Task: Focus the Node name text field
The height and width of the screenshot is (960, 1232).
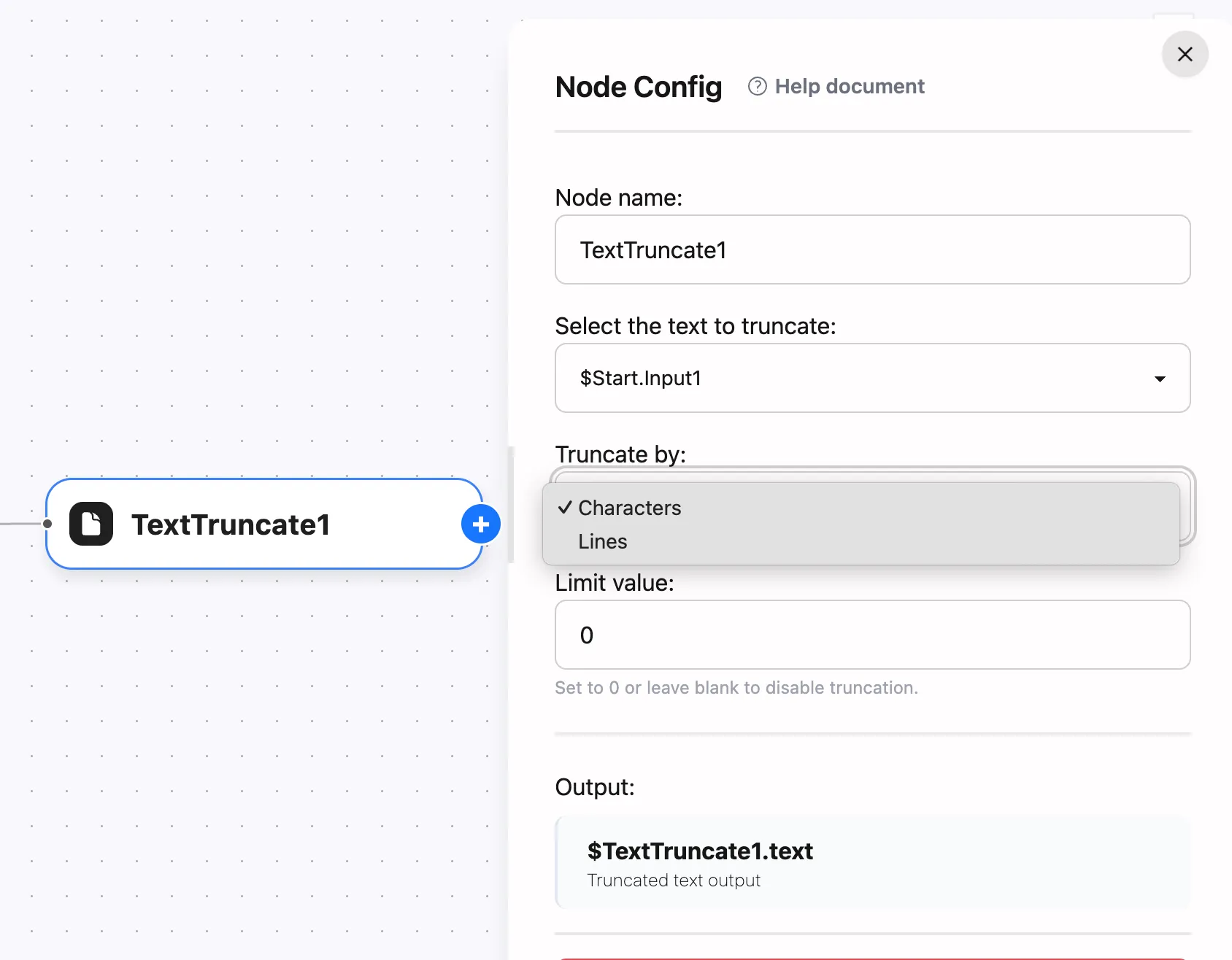Action: pyautogui.click(x=872, y=250)
